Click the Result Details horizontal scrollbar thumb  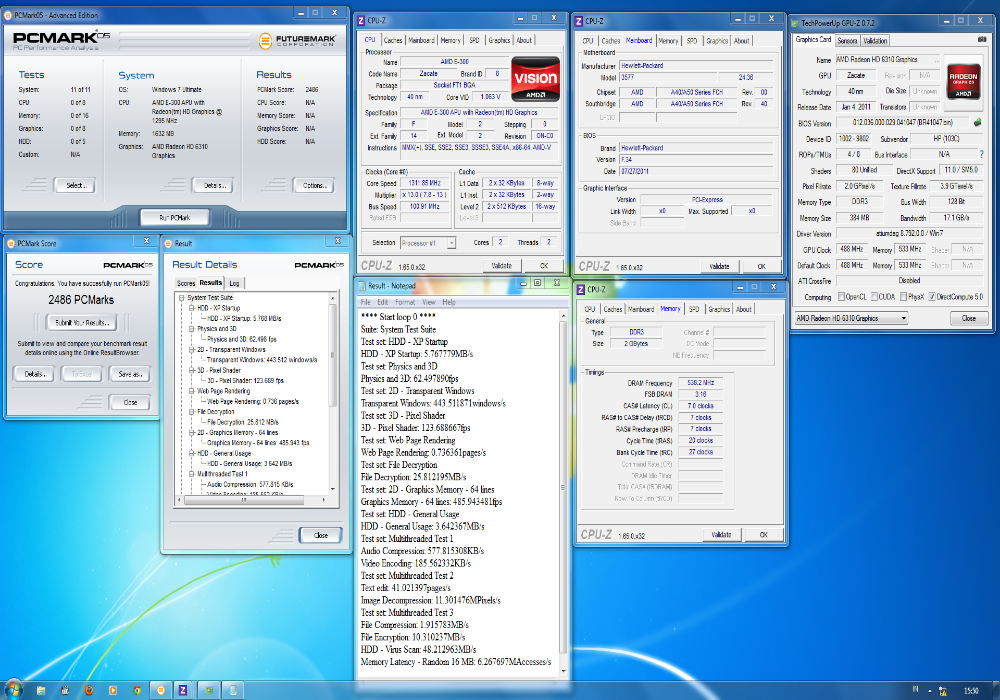(x=244, y=500)
